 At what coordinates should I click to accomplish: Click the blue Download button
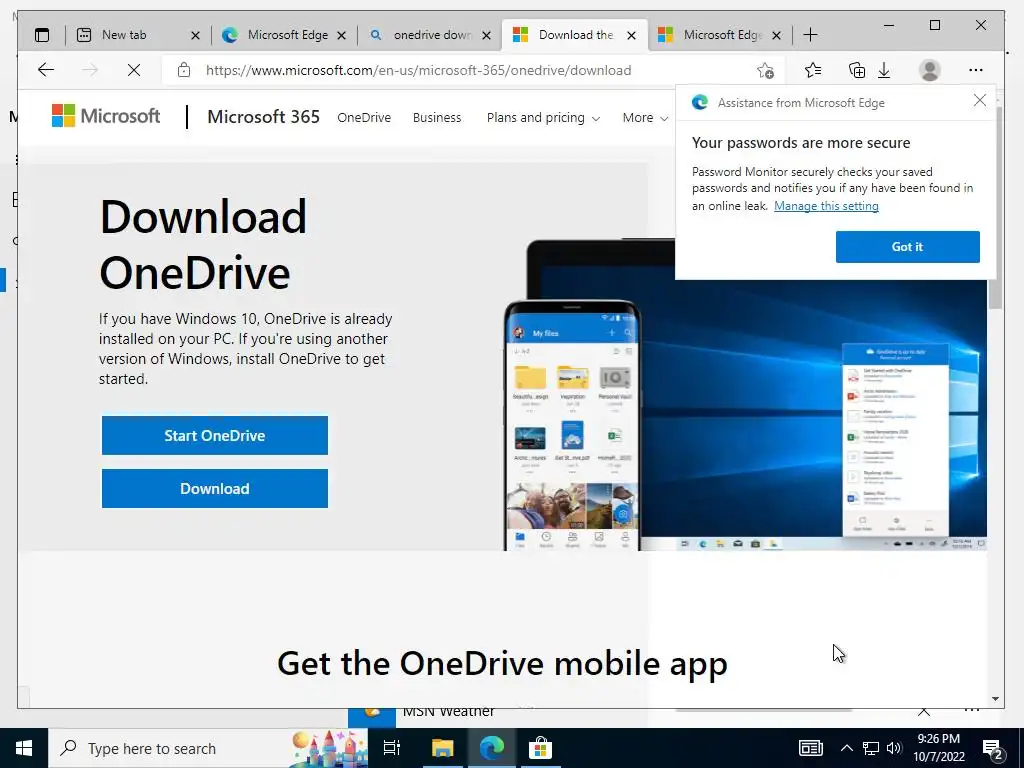click(215, 488)
